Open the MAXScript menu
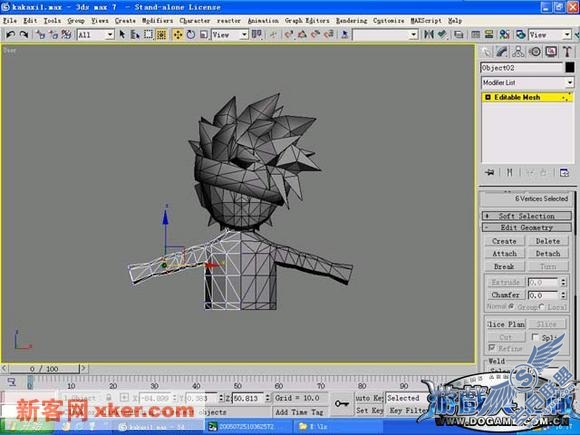Viewport: 580px width, 435px height. coord(426,21)
